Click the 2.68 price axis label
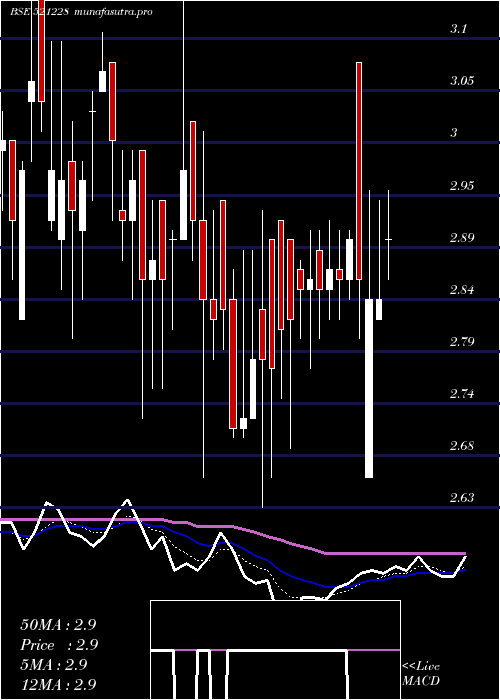Viewport: 500px width, 700px height. pos(462,446)
